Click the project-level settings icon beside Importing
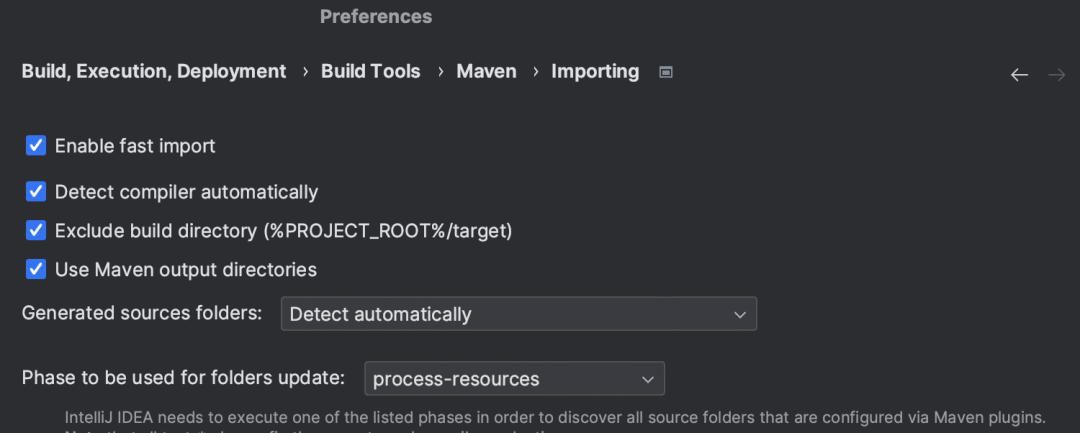This screenshot has width=1080, height=433. pos(665,72)
